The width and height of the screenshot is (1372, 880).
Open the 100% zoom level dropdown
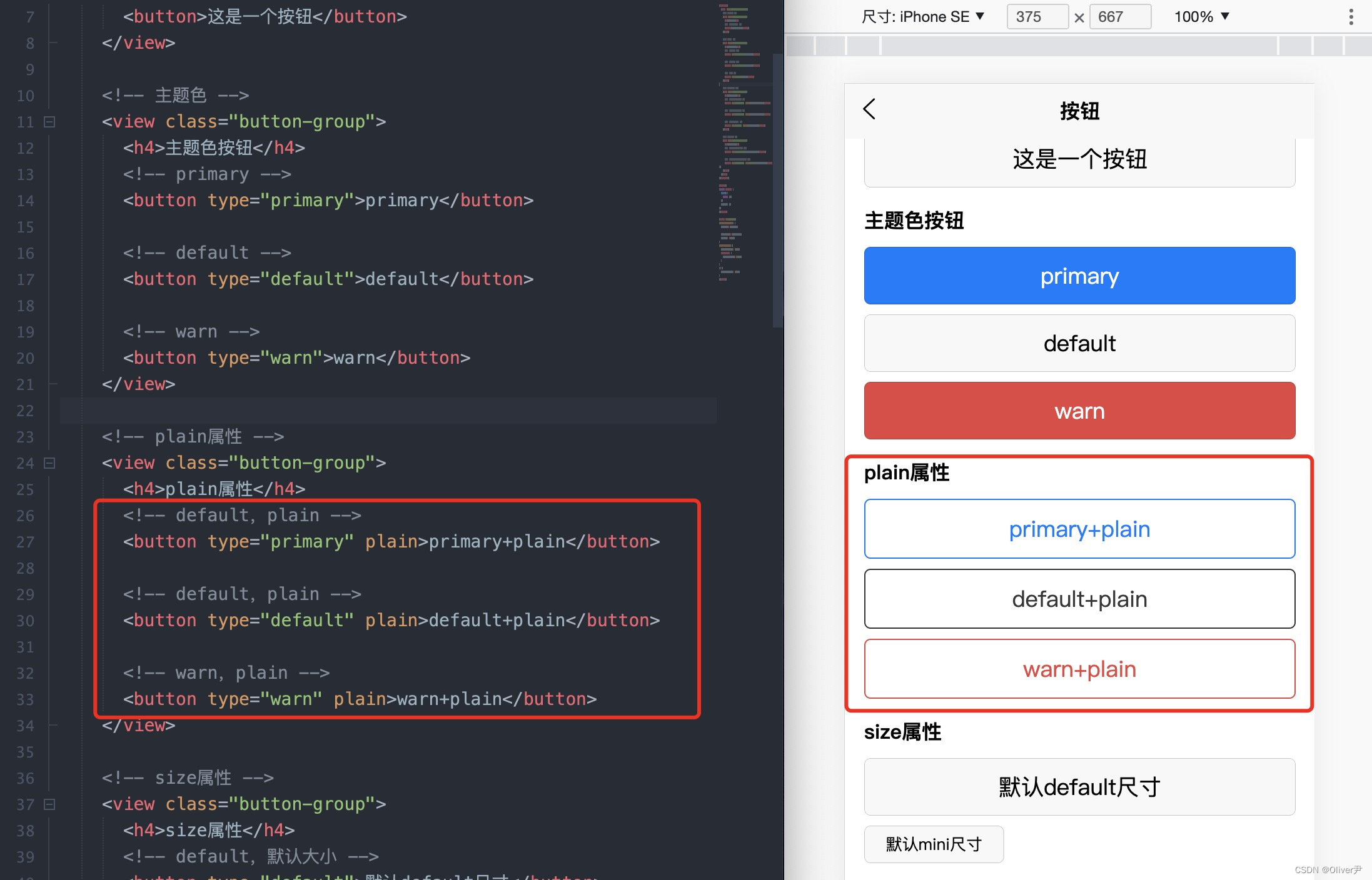point(1201,17)
